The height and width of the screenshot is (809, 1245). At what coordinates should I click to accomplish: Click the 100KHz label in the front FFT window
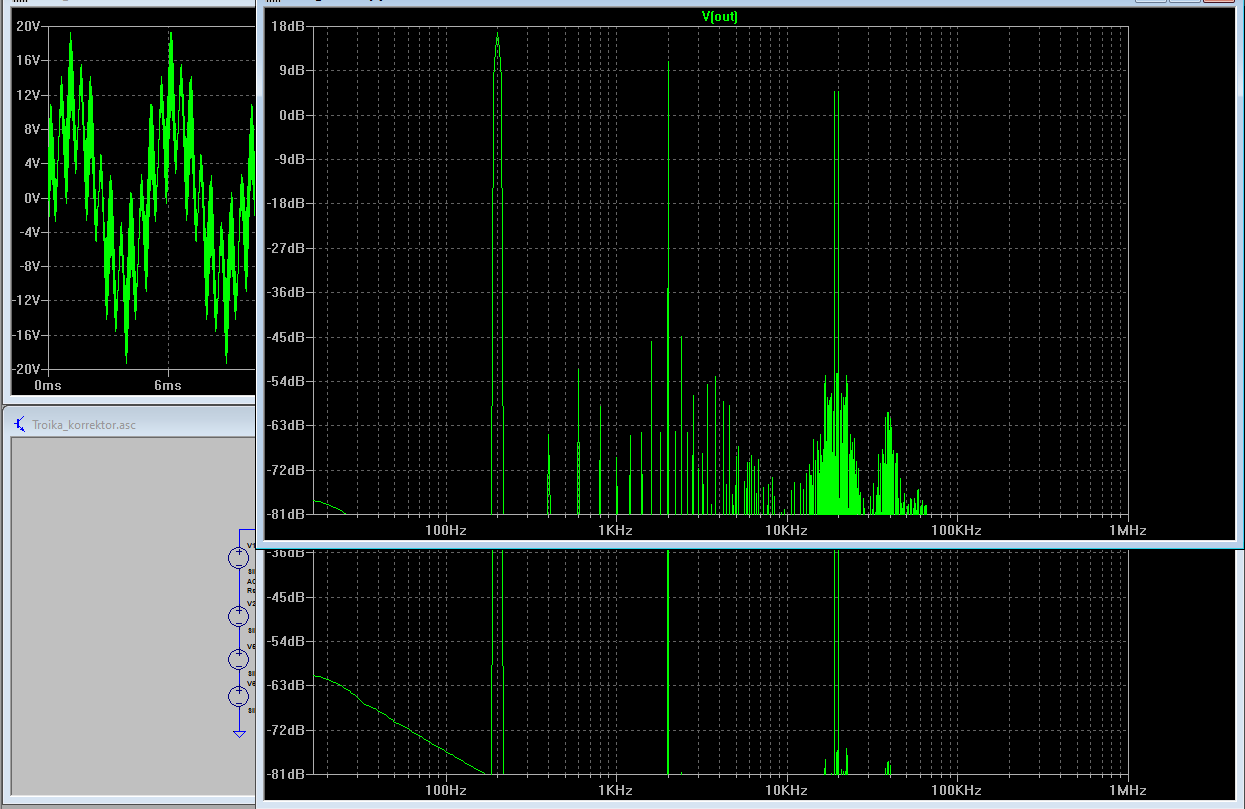point(956,530)
